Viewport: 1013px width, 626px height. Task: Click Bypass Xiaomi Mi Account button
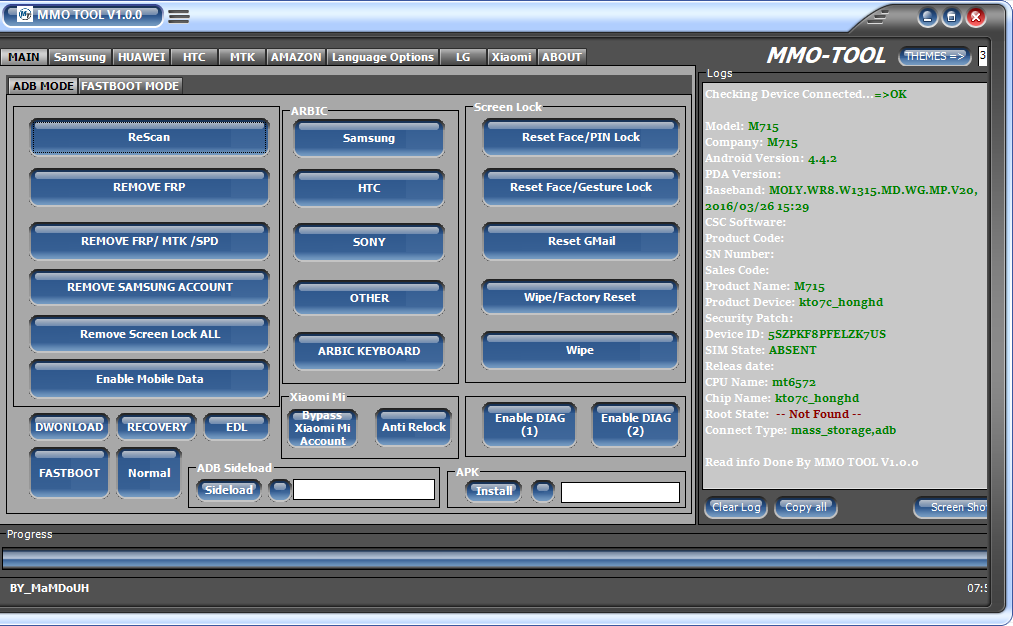tap(322, 428)
